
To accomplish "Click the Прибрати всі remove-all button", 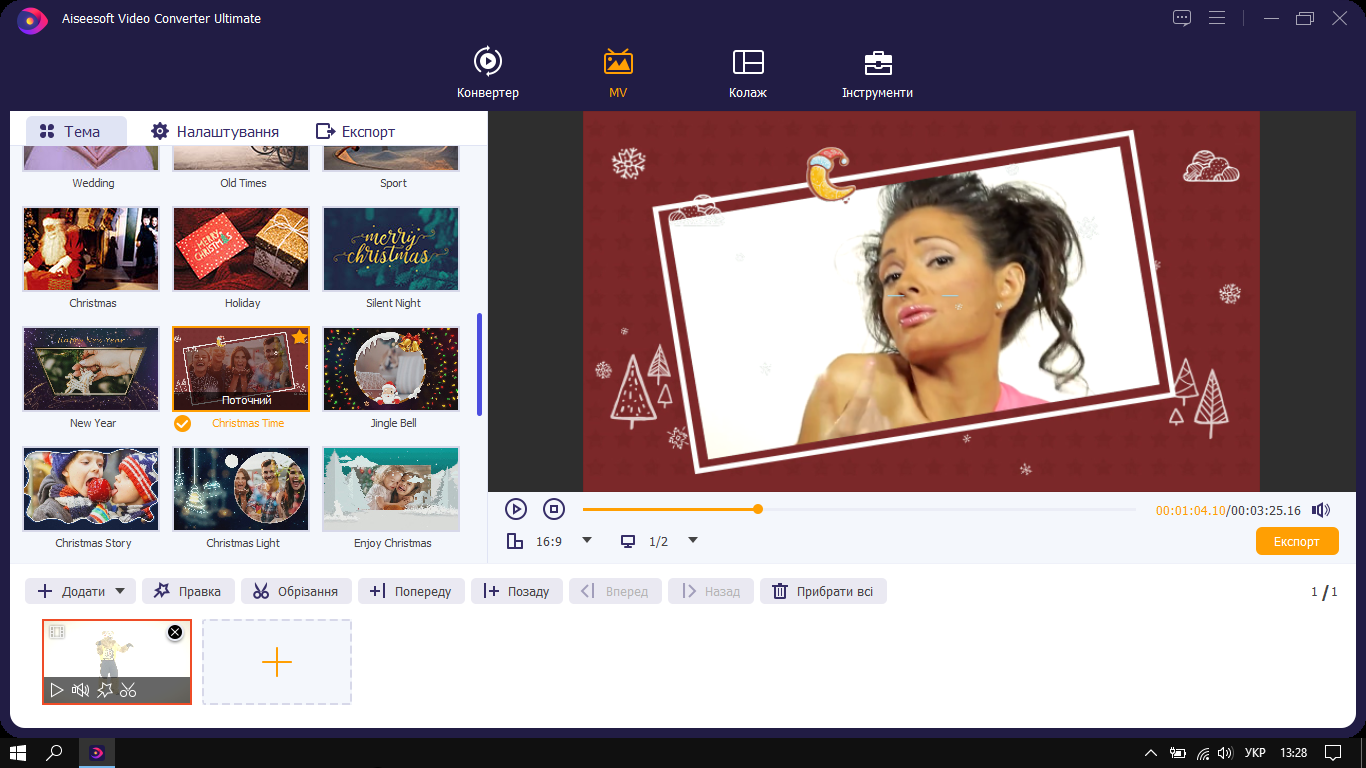I will [823, 591].
